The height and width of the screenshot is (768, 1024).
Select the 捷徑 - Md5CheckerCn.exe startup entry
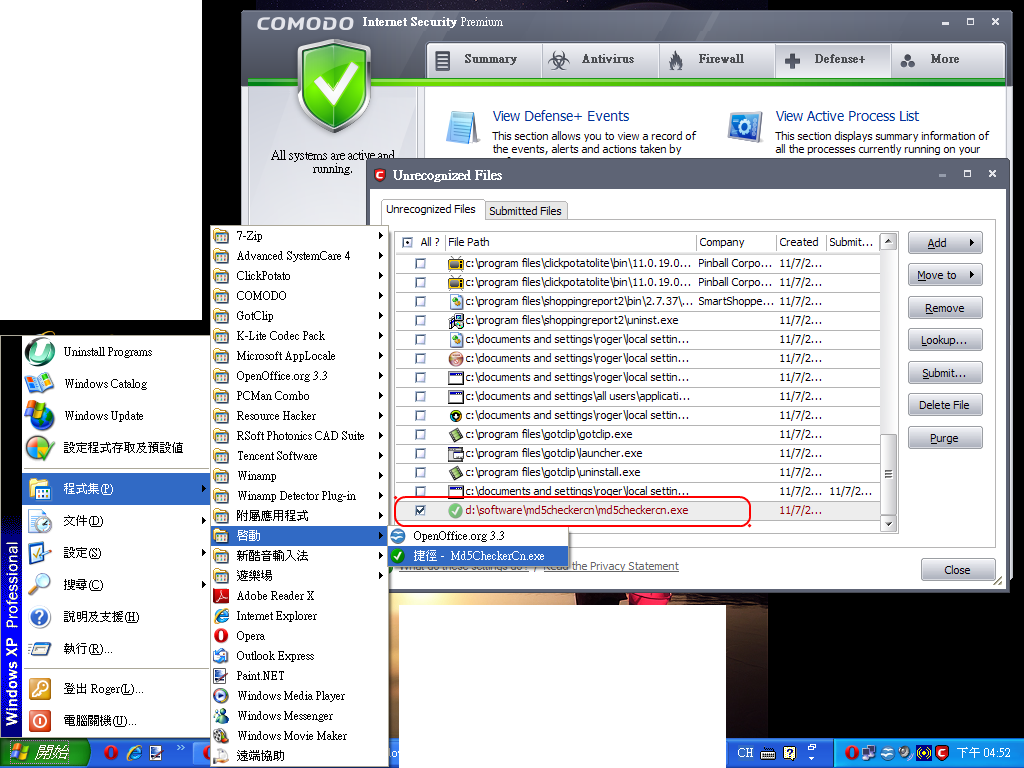click(479, 556)
